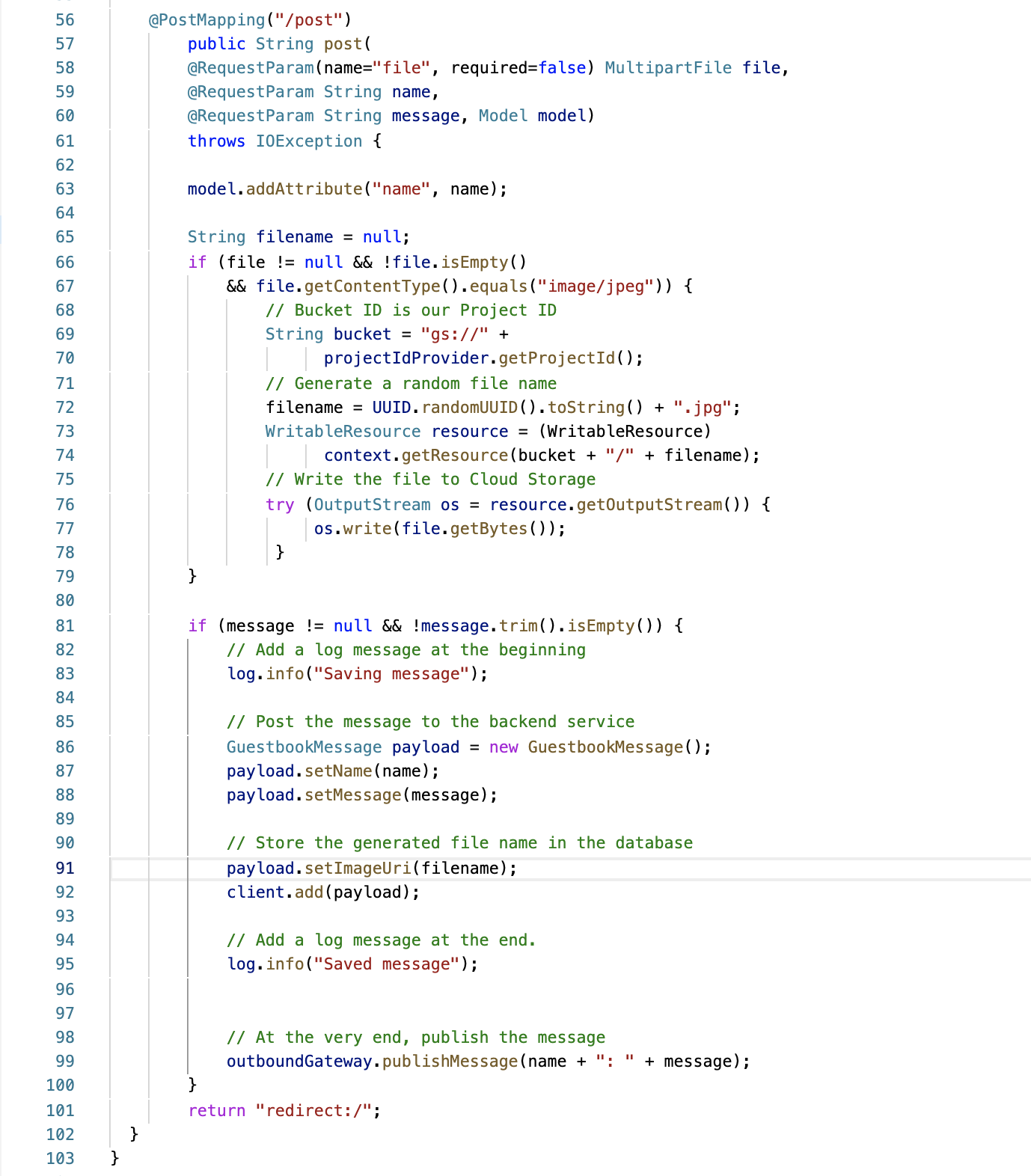Click randomUUID() call on line 72
Image resolution: width=1031 pixels, height=1176 pixels.
click(x=480, y=407)
